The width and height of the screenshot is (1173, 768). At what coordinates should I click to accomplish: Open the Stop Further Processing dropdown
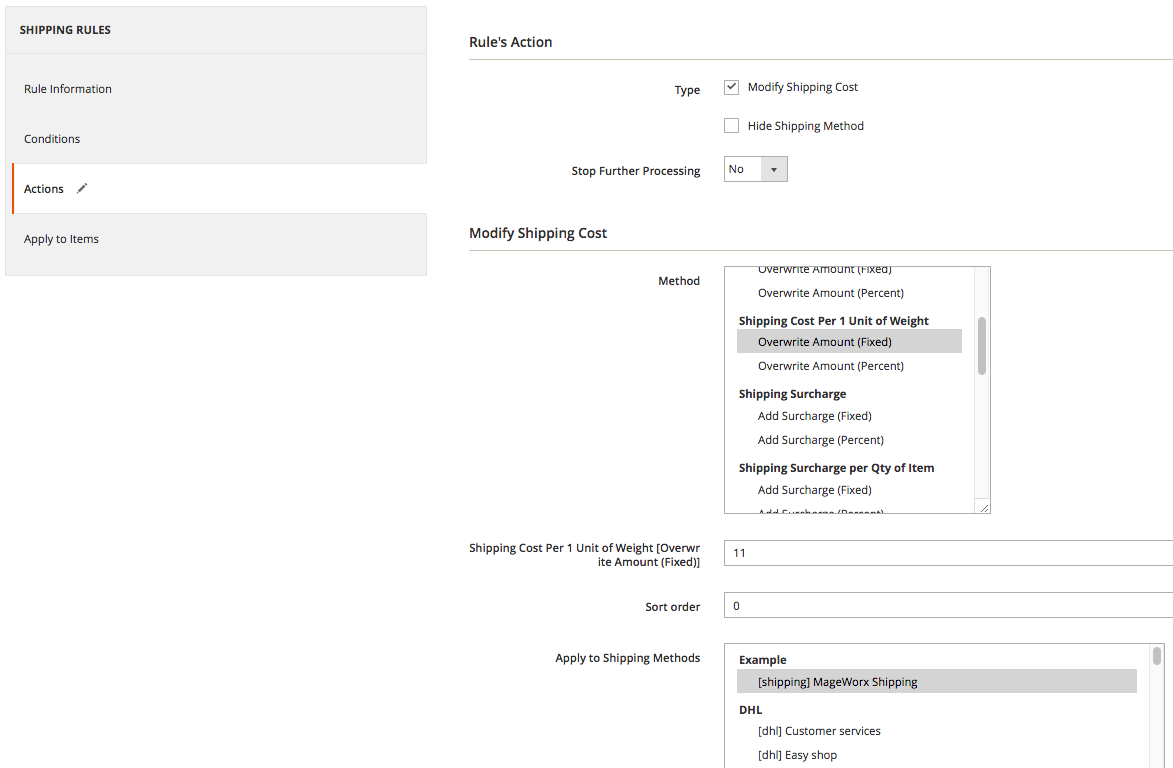point(755,170)
